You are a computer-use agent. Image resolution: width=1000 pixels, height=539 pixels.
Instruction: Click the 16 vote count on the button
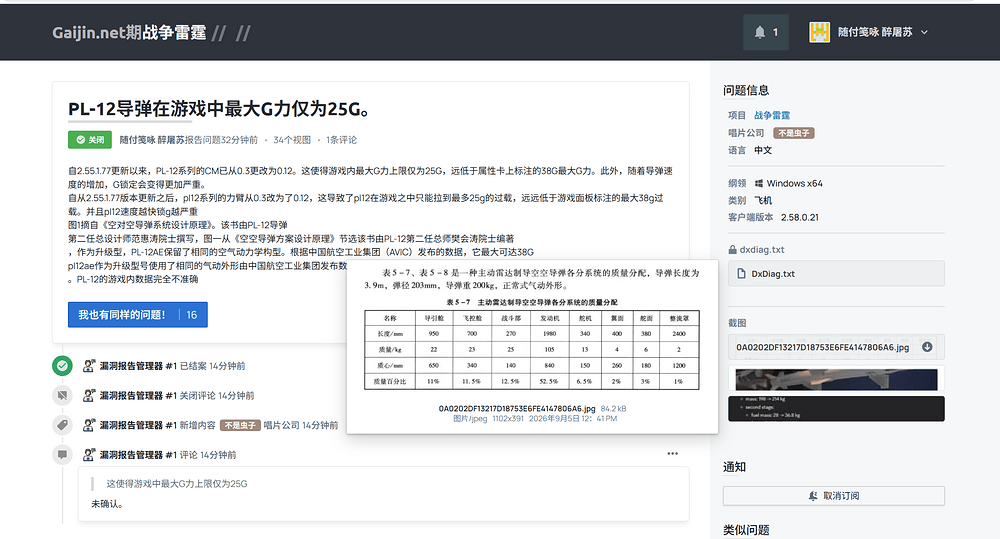pos(192,314)
